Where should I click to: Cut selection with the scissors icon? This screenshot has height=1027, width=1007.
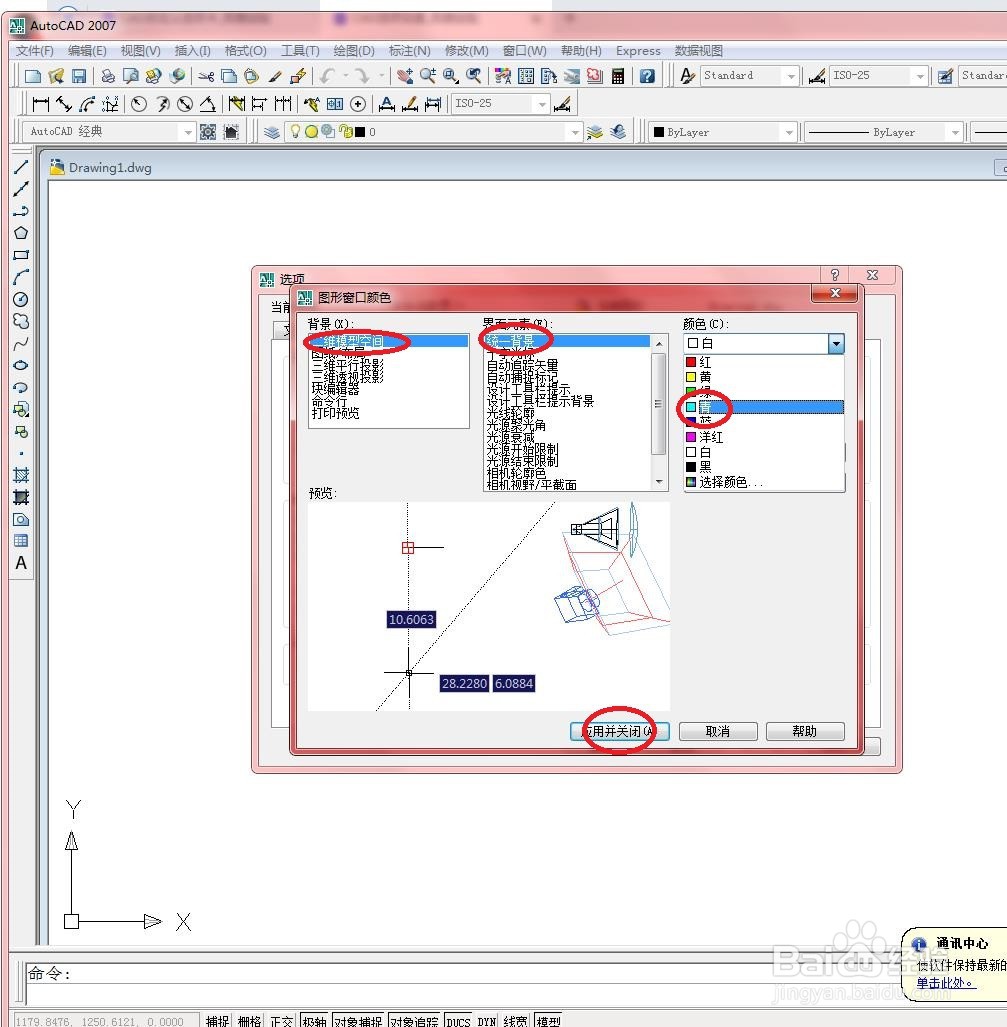(206, 76)
